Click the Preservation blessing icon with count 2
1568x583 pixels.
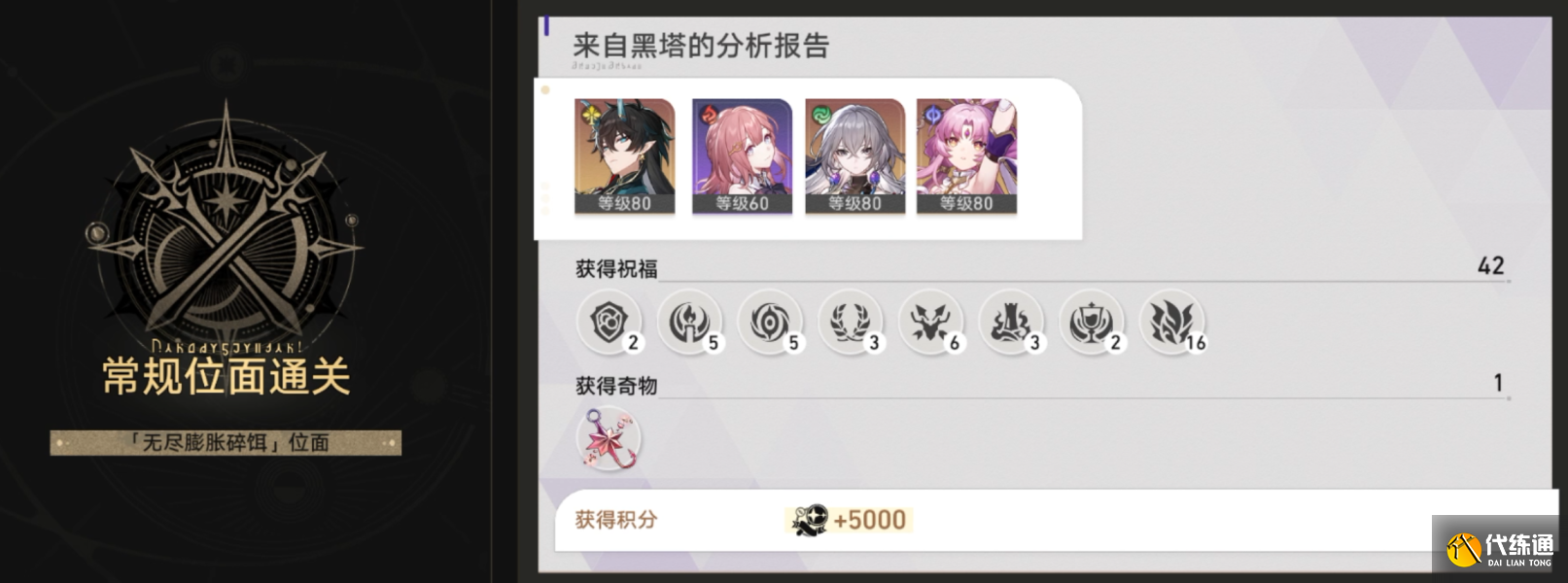(610, 322)
